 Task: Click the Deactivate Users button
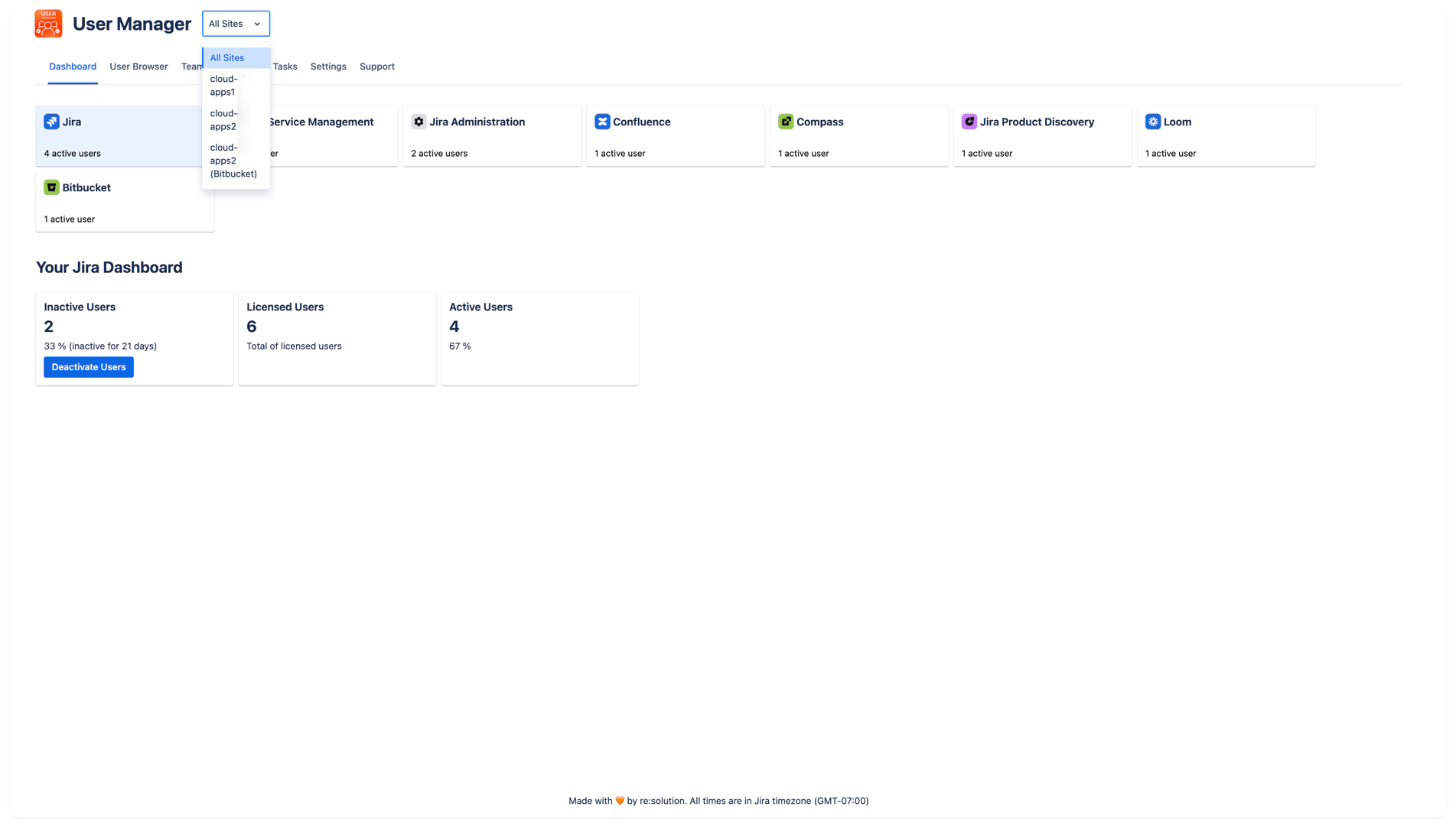[x=88, y=366]
